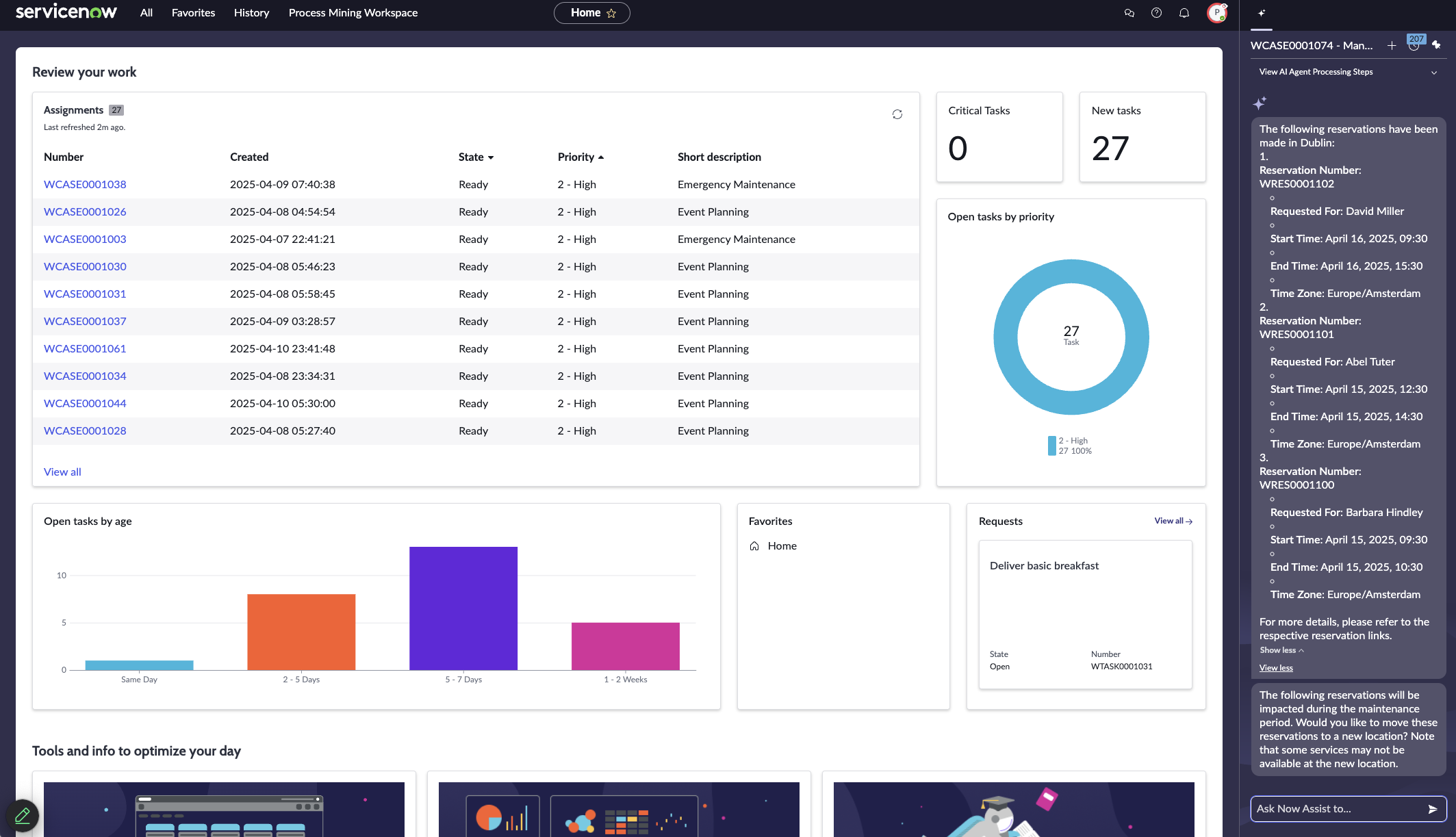Viewport: 1456px width, 837px height.
Task: Click the edit pencil button at bottom left
Action: click(22, 815)
